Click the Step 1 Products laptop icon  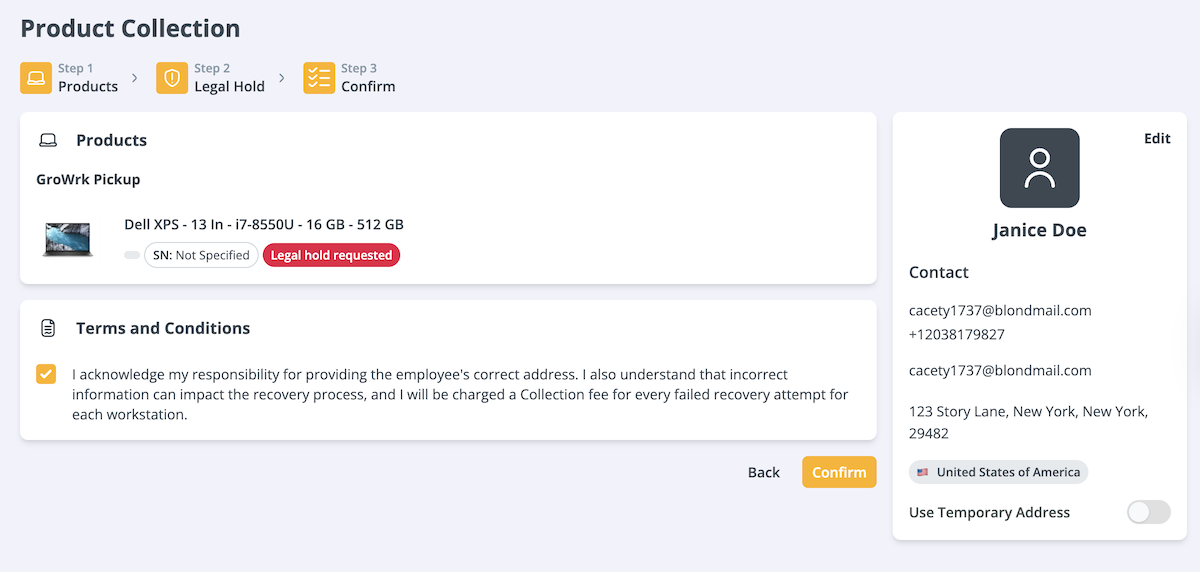point(36,78)
